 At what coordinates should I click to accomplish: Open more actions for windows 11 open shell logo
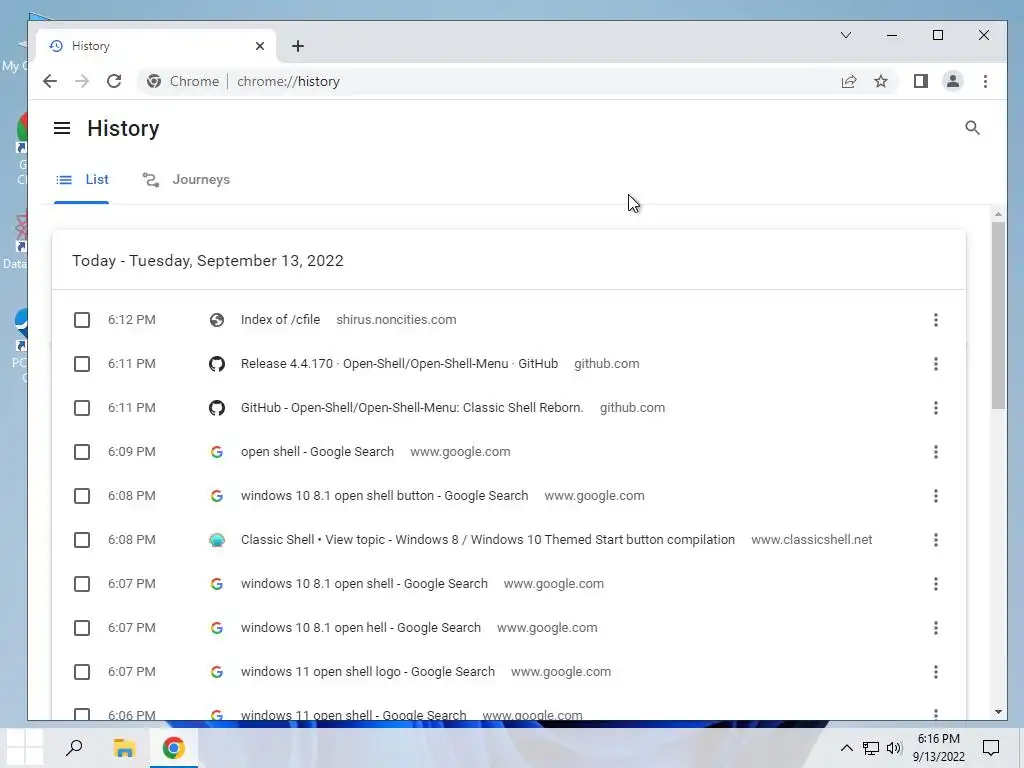click(x=936, y=672)
